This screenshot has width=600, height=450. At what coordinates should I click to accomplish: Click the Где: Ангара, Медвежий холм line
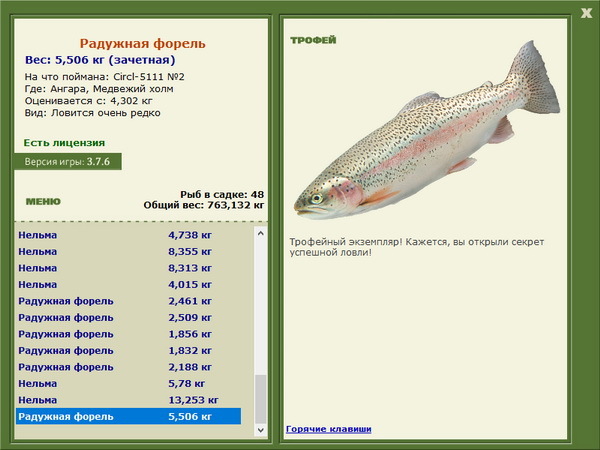pyautogui.click(x=99, y=89)
